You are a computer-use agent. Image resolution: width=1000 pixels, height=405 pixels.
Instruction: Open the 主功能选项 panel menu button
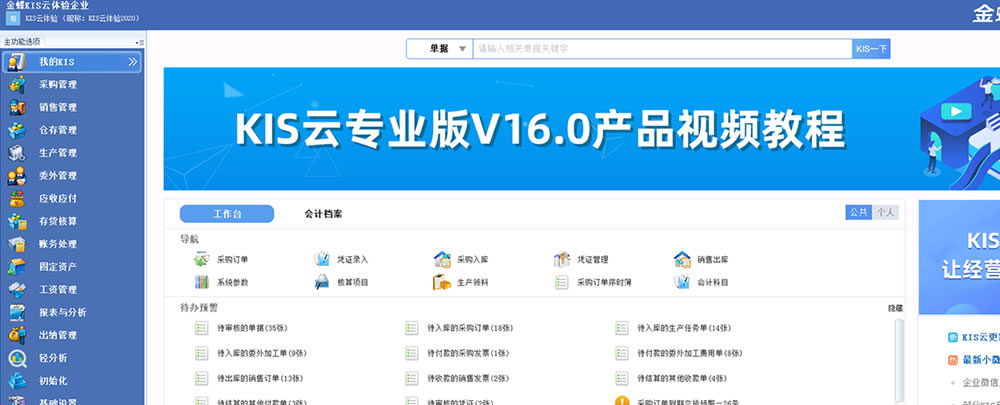140,41
